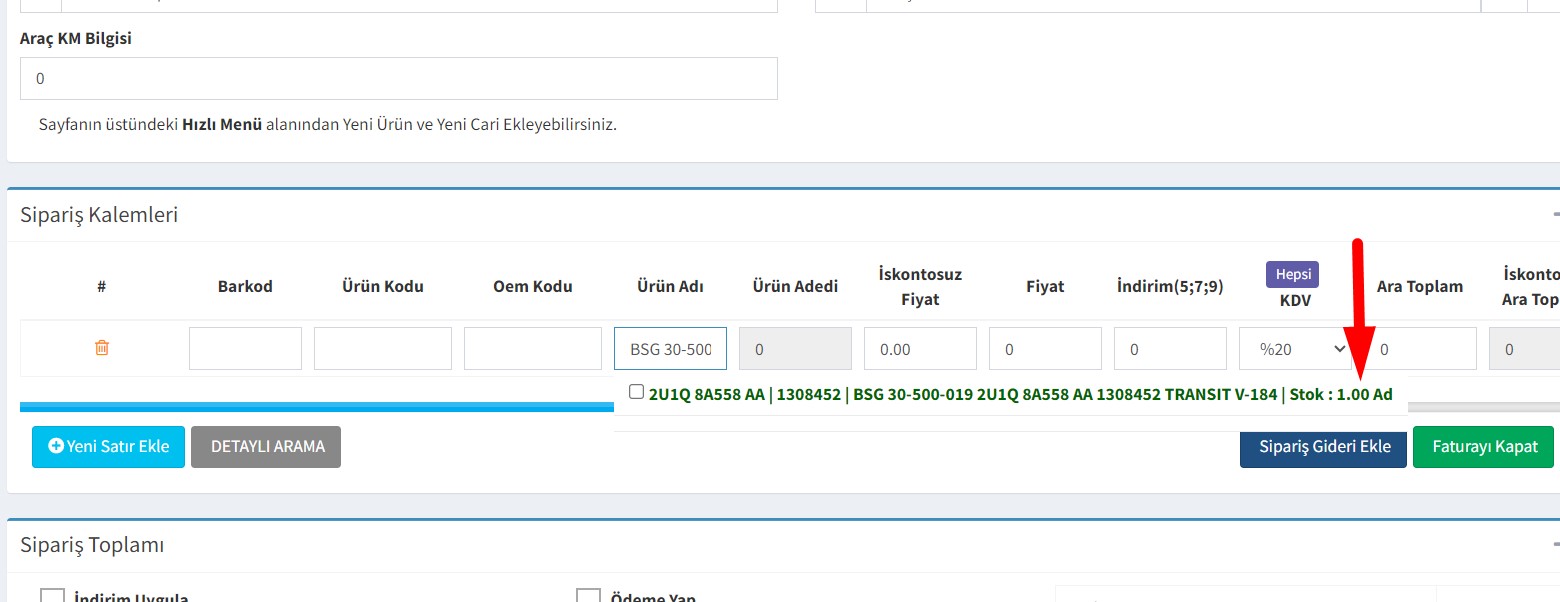Select the Oem Kodu text box
This screenshot has width=1560, height=602.
(532, 349)
